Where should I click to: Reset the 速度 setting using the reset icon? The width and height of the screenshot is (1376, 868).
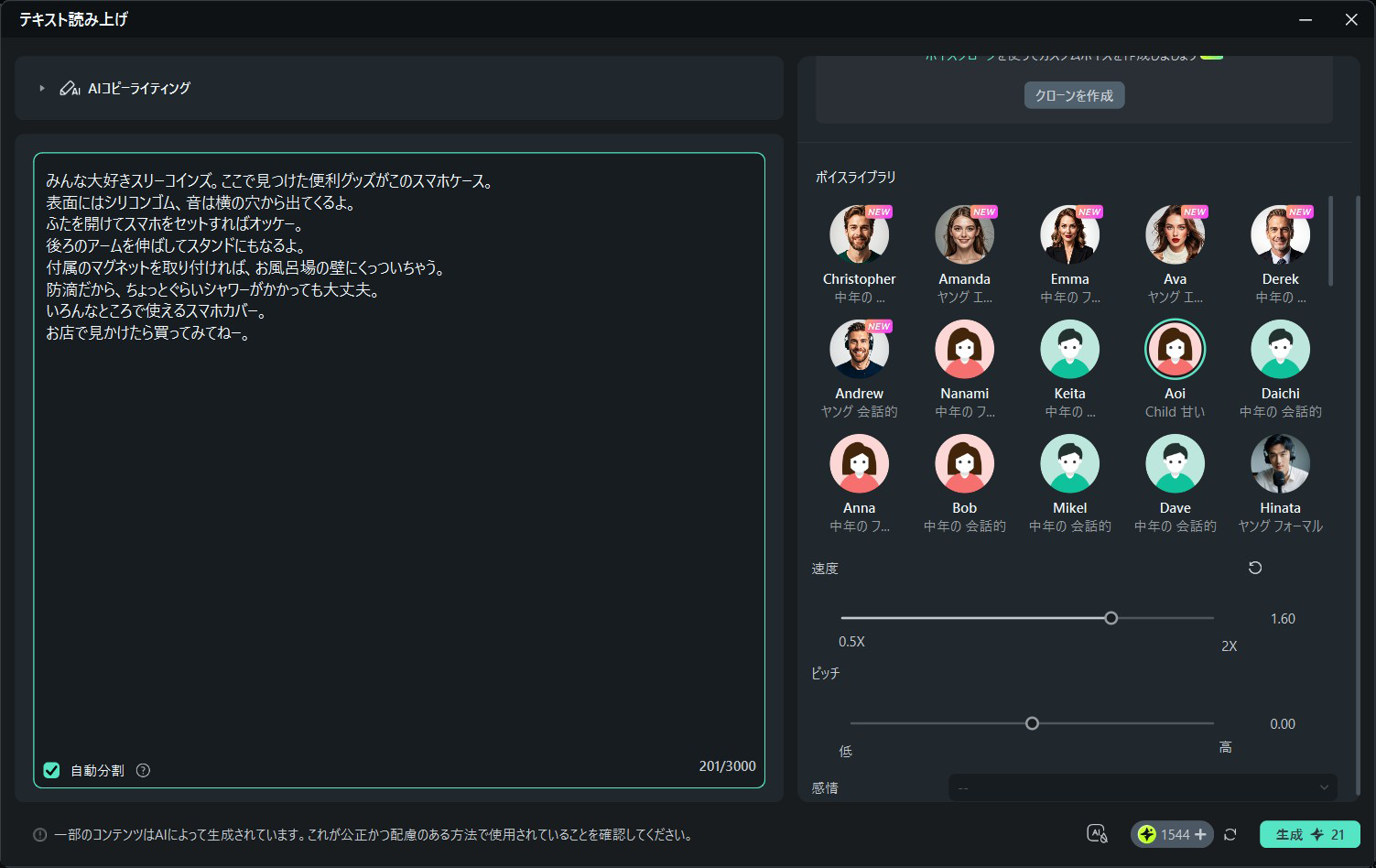tap(1254, 568)
